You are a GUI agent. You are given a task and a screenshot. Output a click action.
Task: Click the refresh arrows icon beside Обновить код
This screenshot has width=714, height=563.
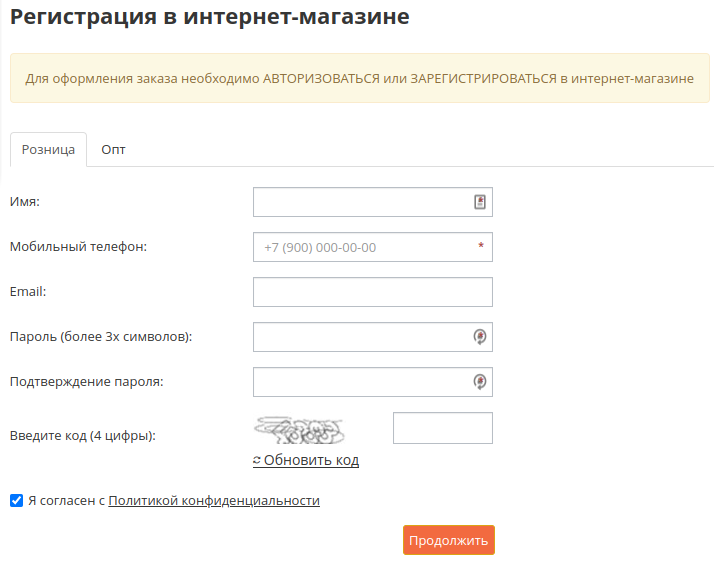click(x=257, y=460)
